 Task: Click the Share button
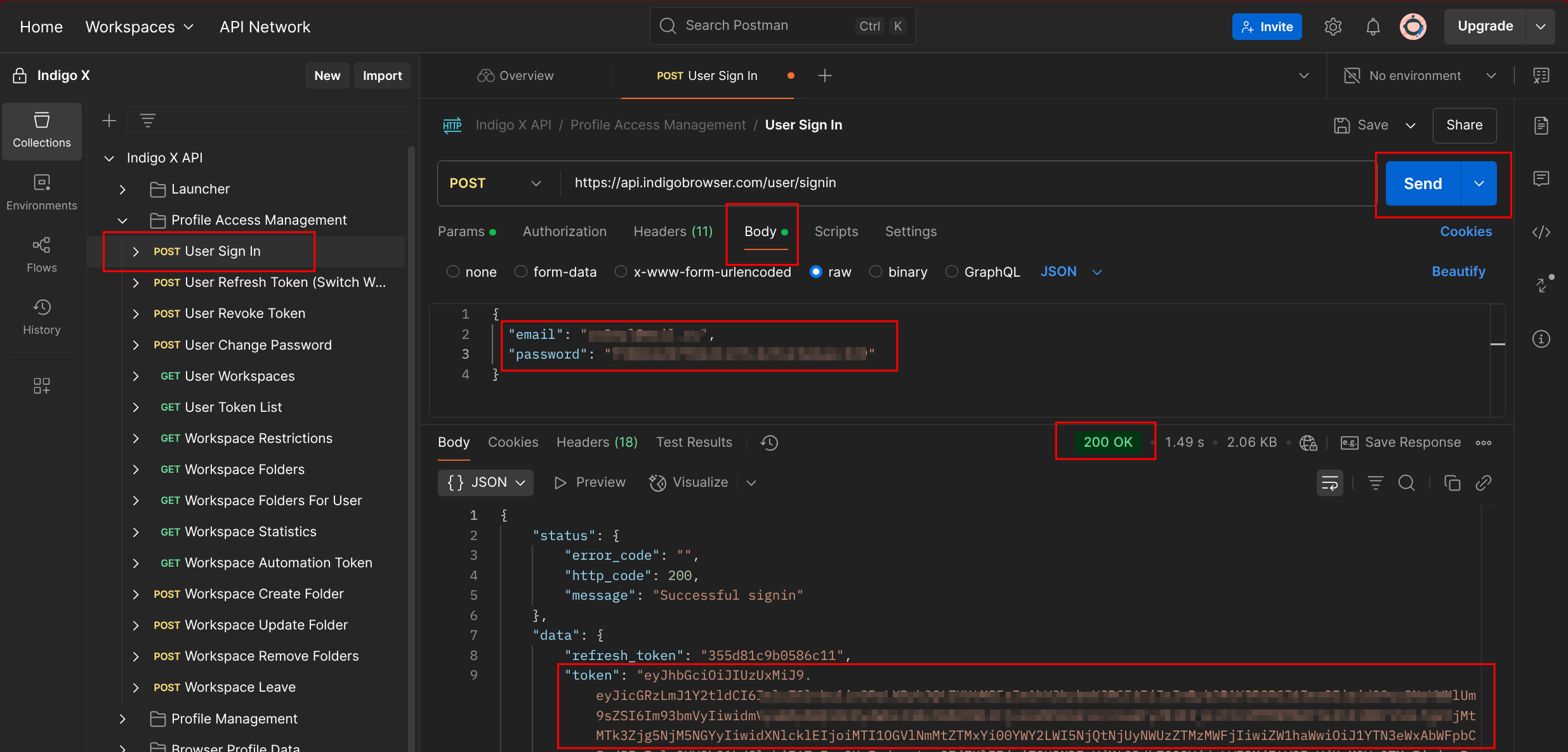pos(1464,125)
